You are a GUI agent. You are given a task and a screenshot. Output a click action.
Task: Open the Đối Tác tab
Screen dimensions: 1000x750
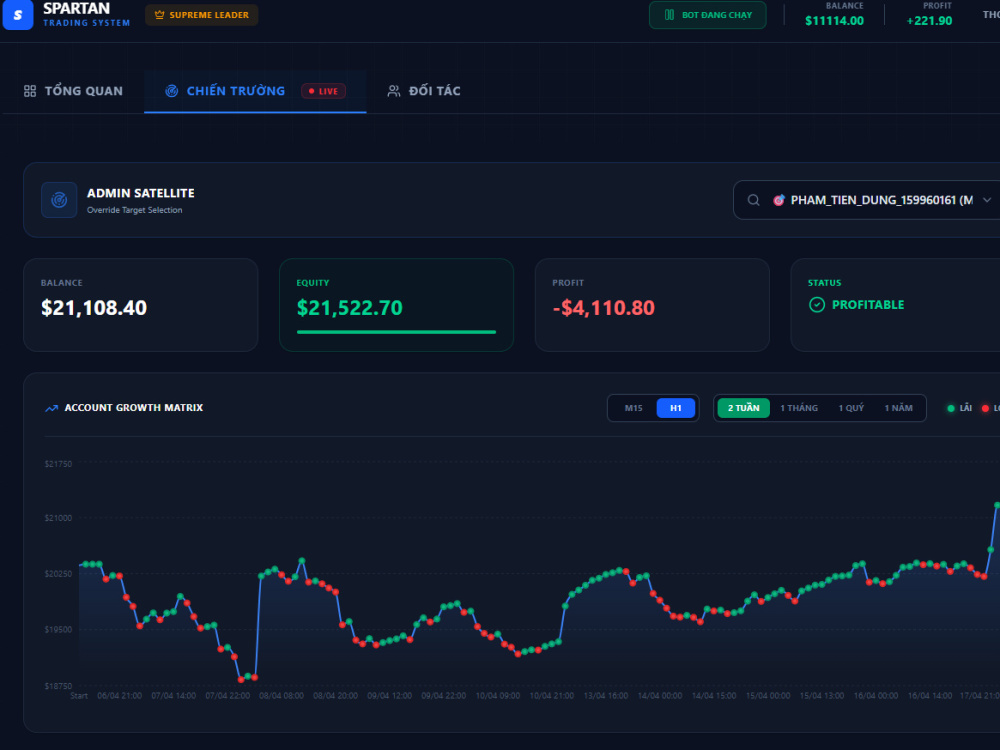click(424, 91)
